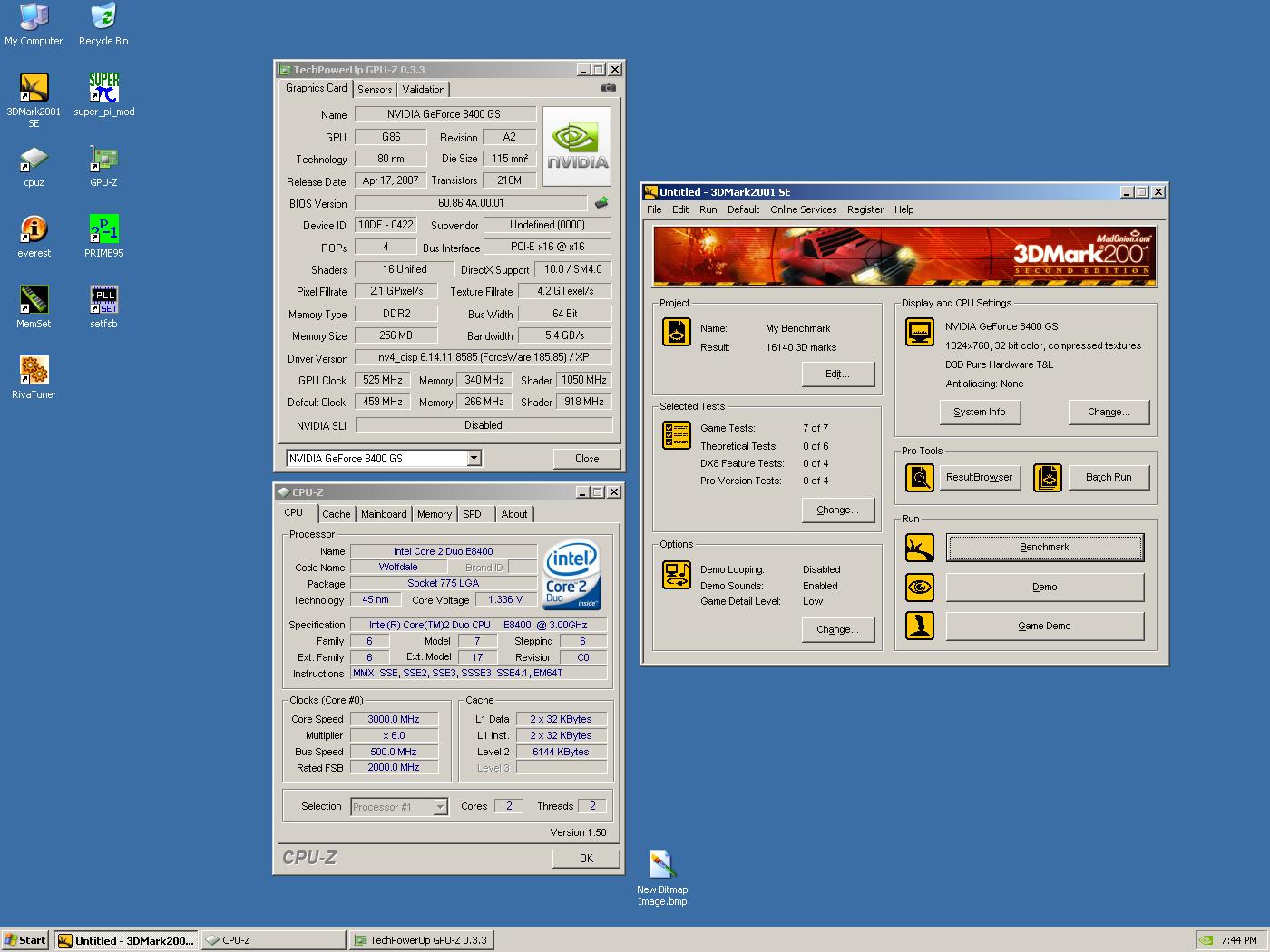Switch to the Validation tab in GPU-Z
Viewport: 1270px width, 952px height.
point(424,90)
